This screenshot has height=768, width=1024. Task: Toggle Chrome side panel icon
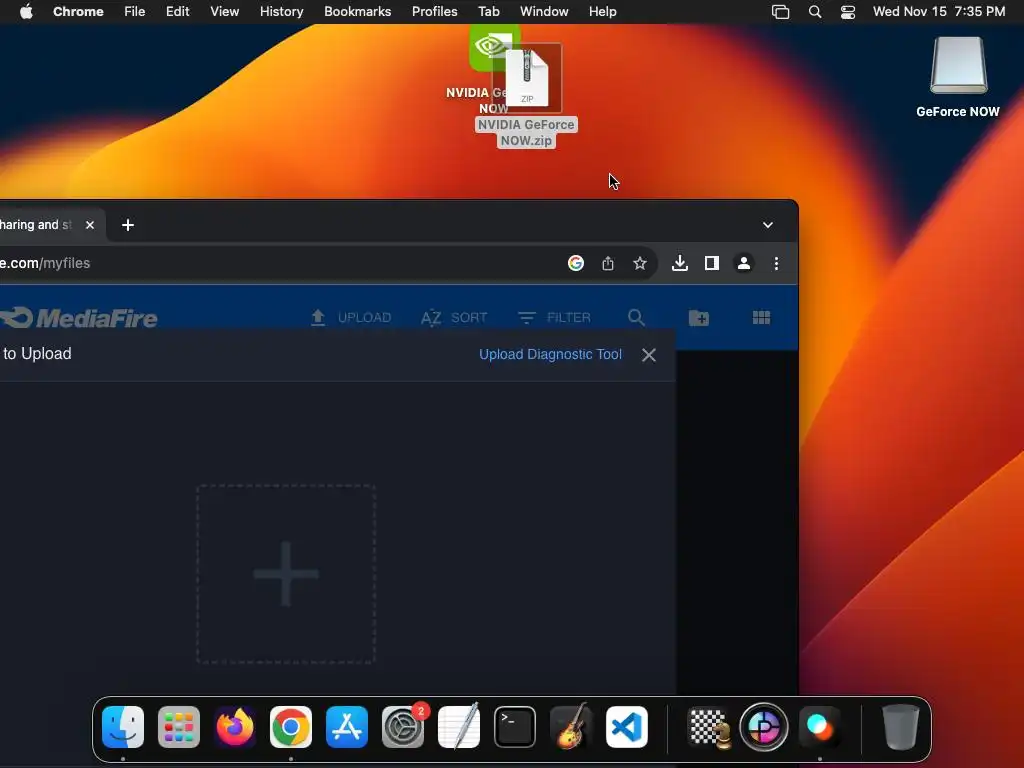(711, 263)
